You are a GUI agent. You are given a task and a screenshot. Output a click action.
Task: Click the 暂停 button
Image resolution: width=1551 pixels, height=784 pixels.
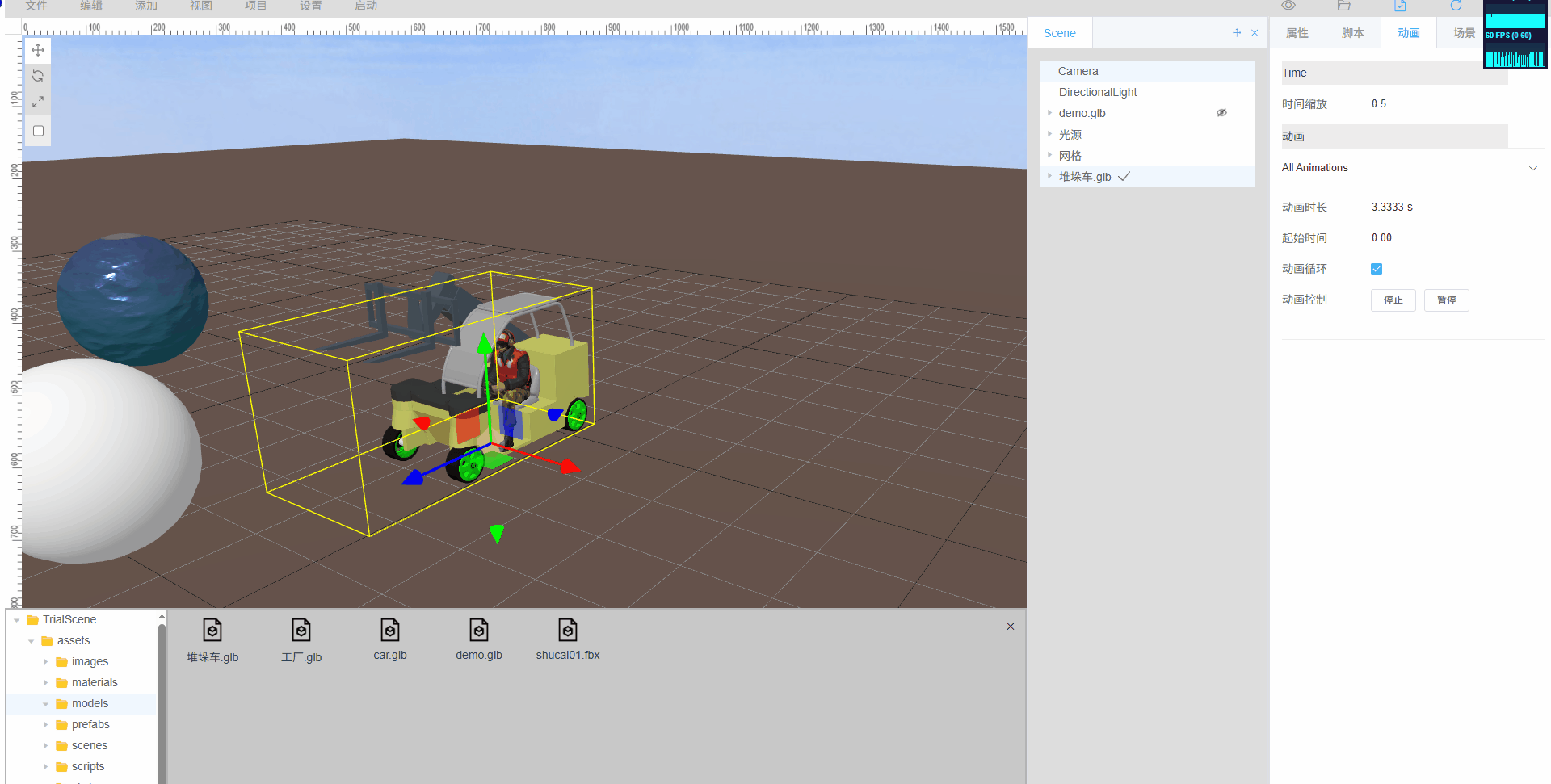[1446, 300]
